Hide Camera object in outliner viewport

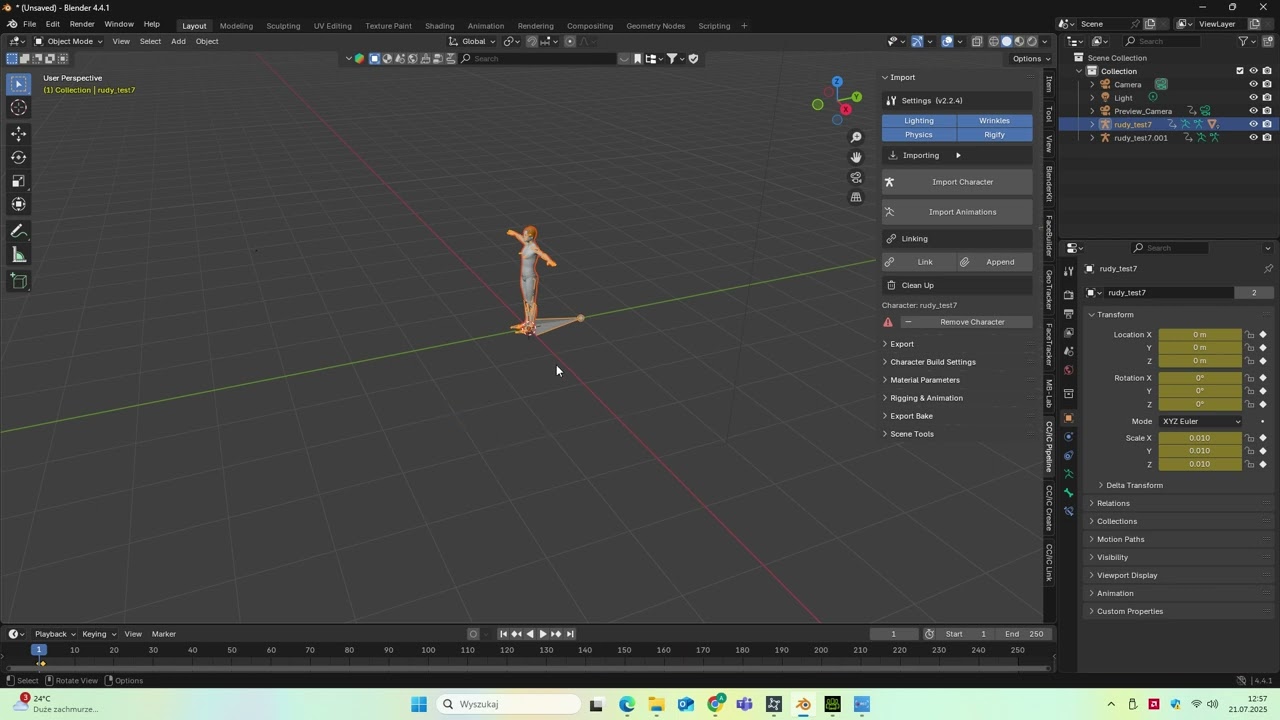(x=1253, y=84)
